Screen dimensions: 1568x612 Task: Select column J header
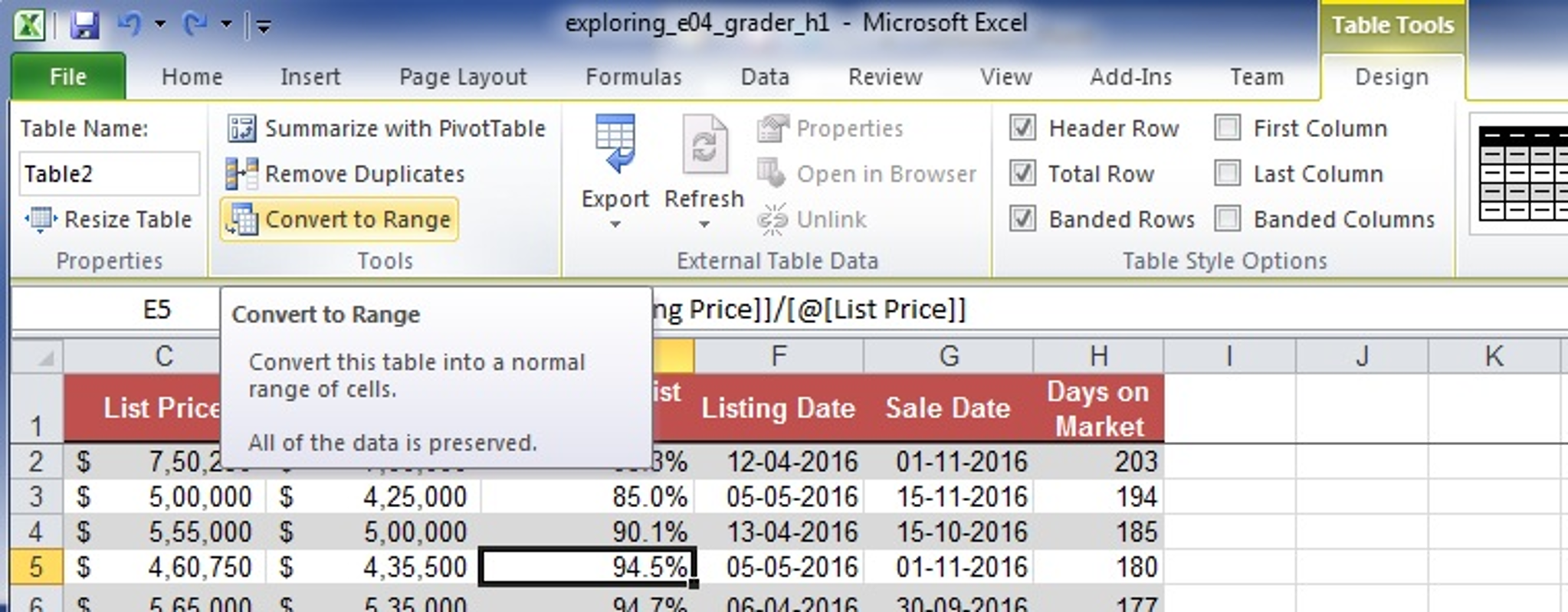1362,356
